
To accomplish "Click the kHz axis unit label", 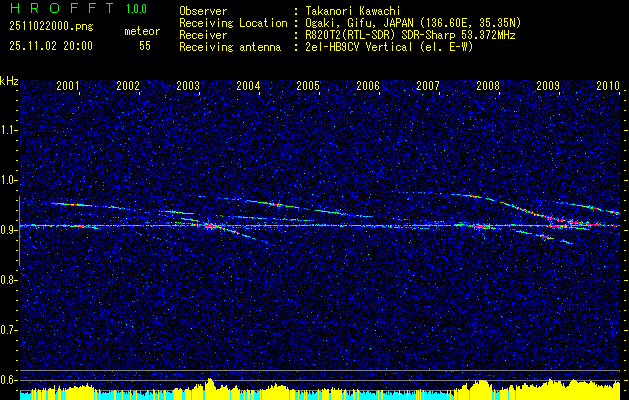I will 9,81.
